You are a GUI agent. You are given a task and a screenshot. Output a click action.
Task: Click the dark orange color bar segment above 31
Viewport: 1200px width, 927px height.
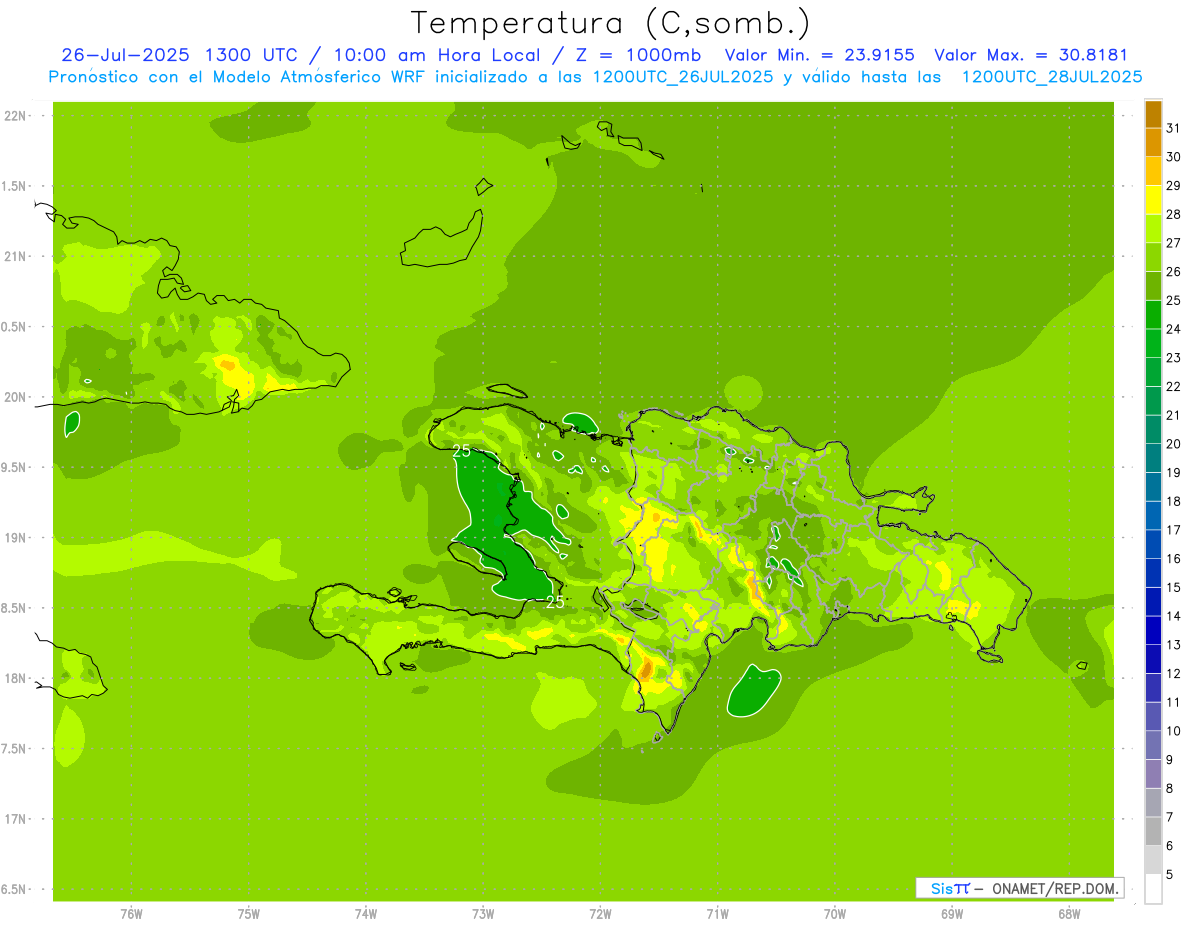1153,114
